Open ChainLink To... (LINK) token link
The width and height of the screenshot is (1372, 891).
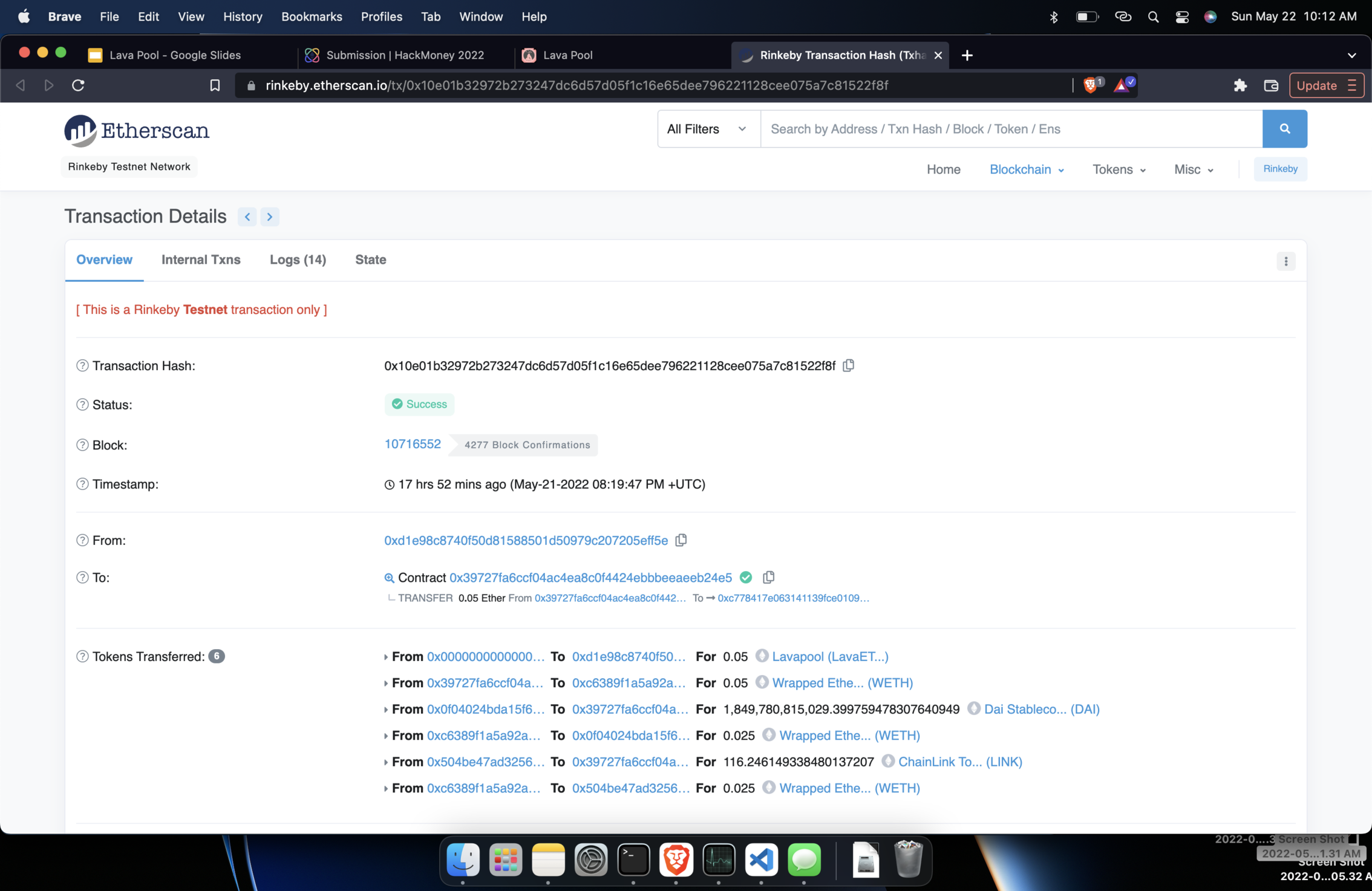(x=960, y=762)
